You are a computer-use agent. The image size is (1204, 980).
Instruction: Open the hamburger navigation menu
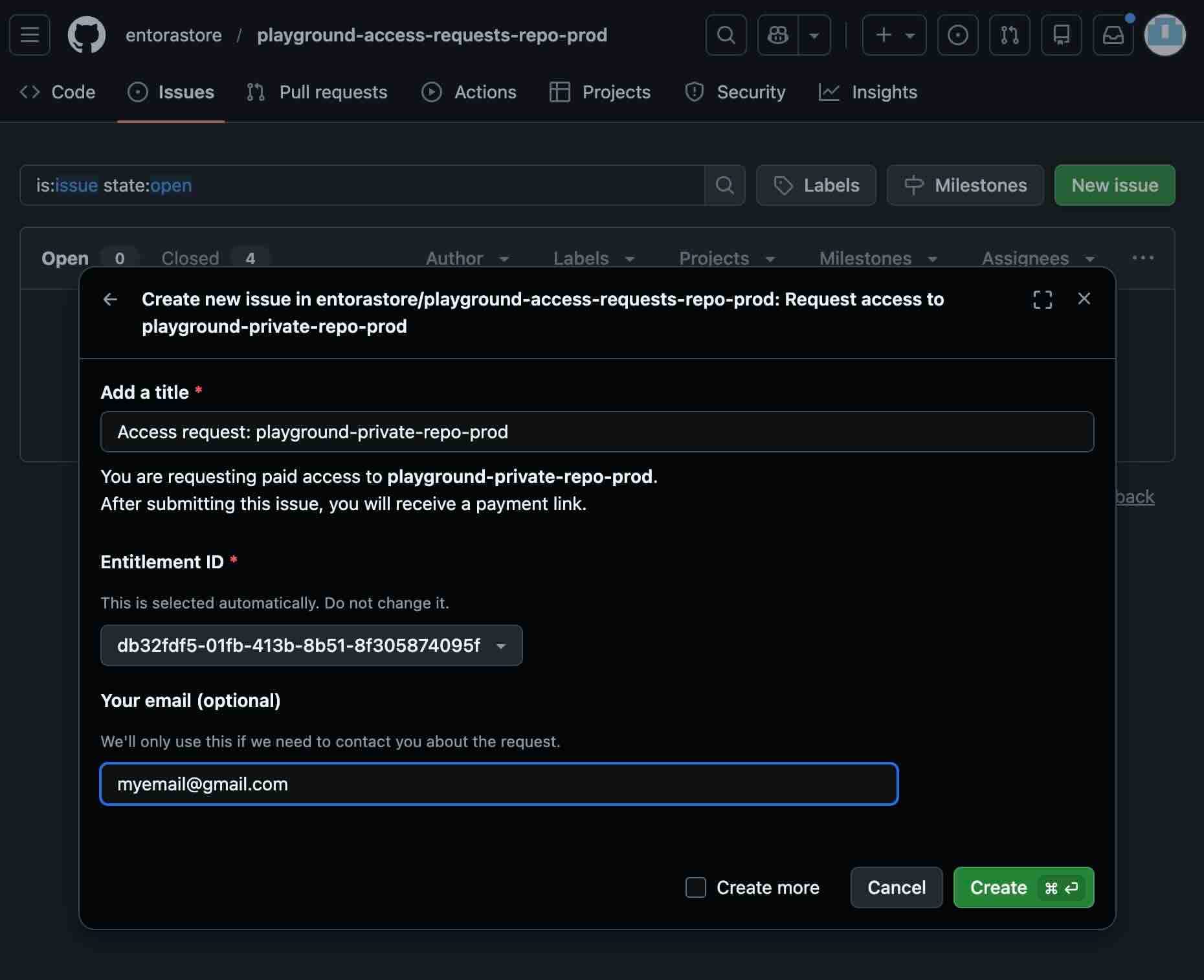coord(29,34)
